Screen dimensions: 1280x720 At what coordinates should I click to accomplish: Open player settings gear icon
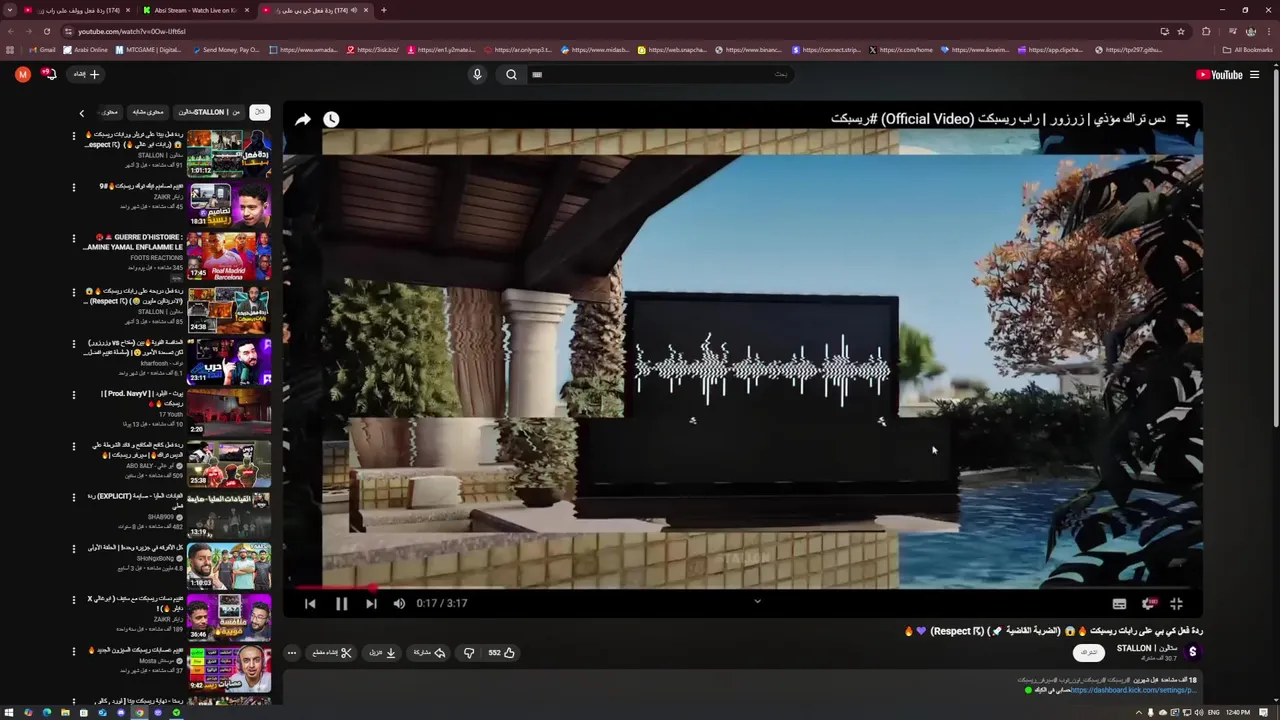(1148, 604)
